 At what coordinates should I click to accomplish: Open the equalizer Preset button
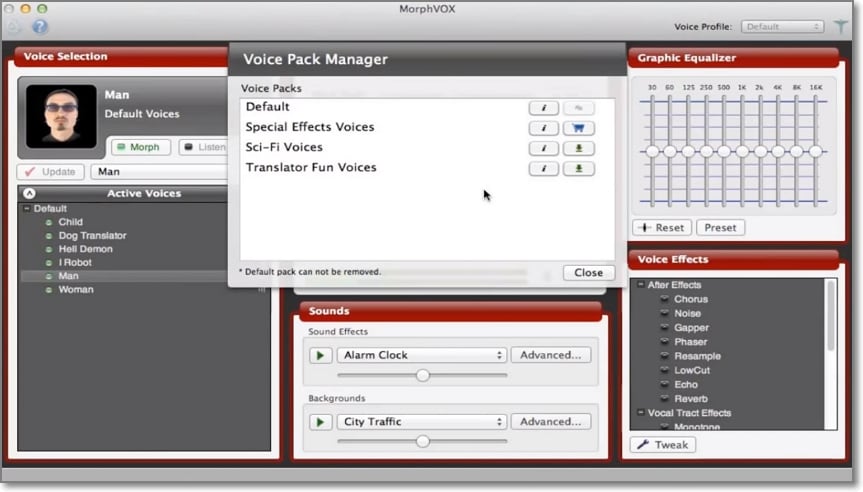[x=720, y=228]
